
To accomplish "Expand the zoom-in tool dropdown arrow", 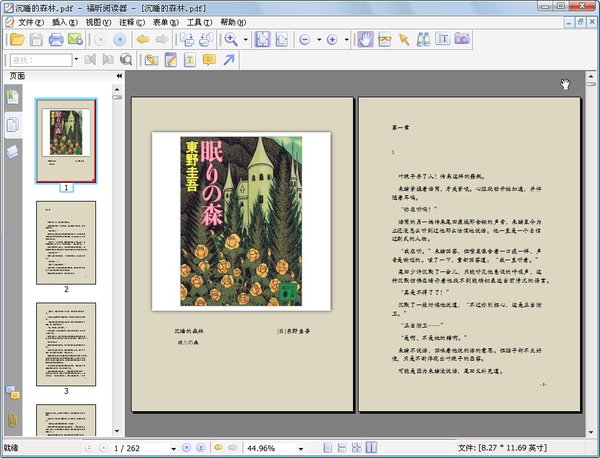I will coord(246,40).
